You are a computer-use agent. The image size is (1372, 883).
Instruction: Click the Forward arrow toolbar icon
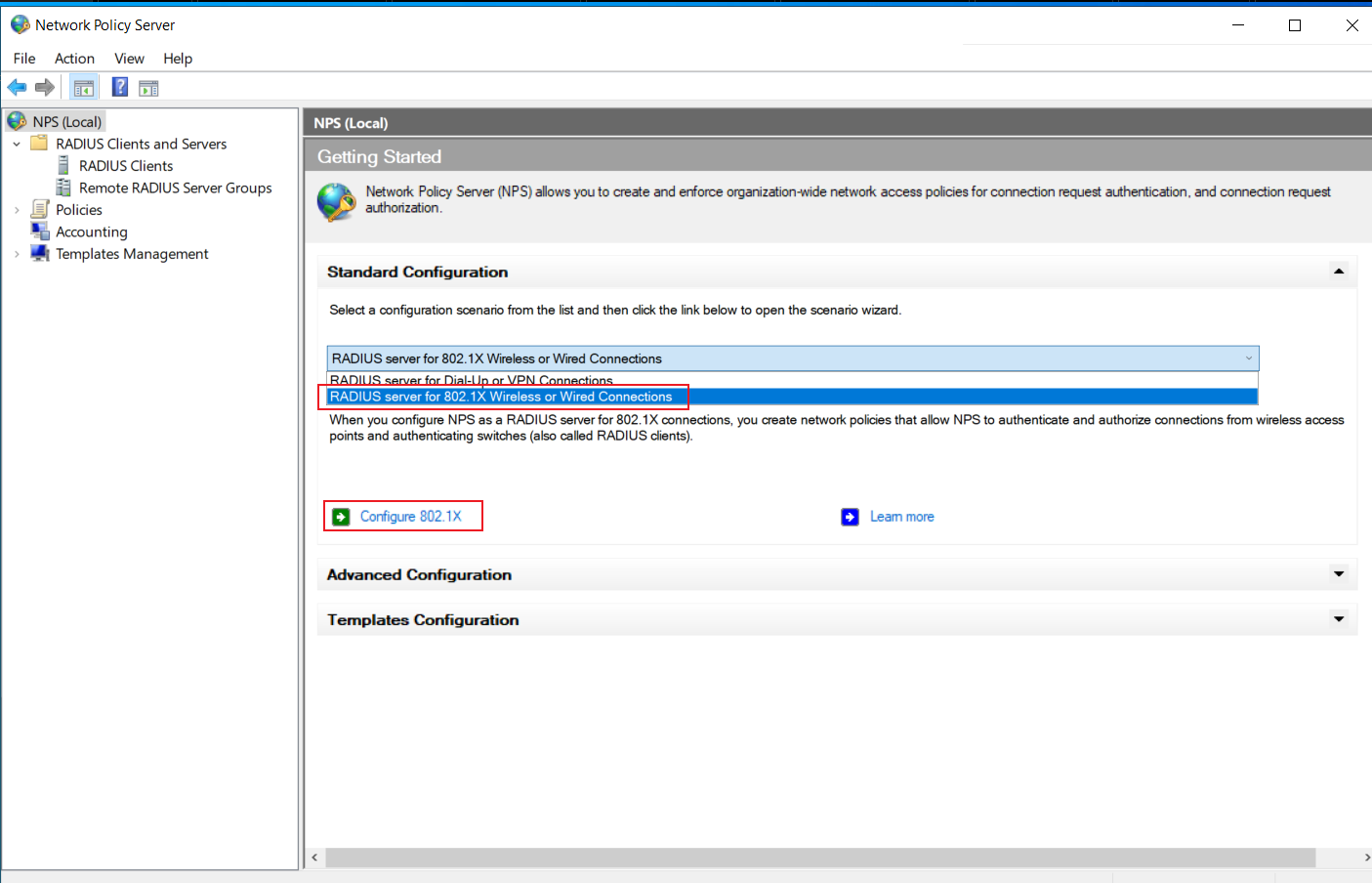tap(45, 88)
